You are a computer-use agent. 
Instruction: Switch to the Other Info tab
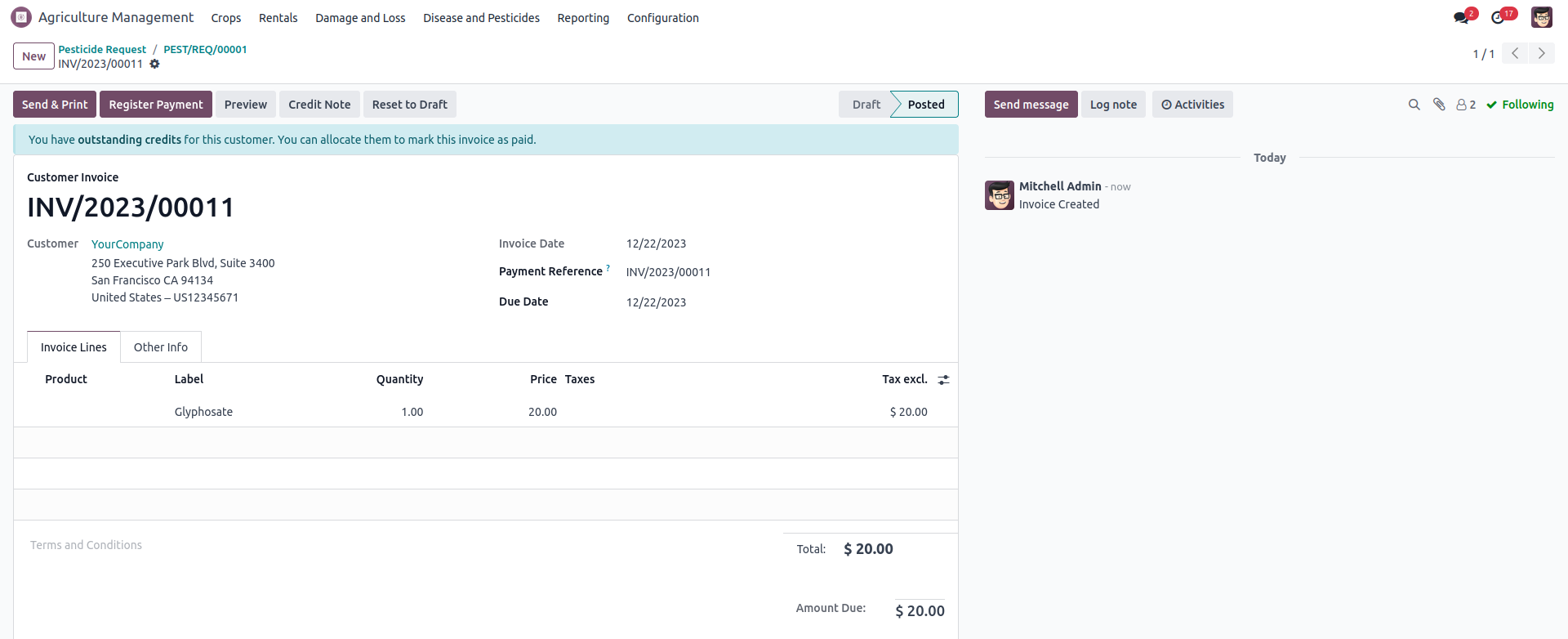[x=161, y=347]
